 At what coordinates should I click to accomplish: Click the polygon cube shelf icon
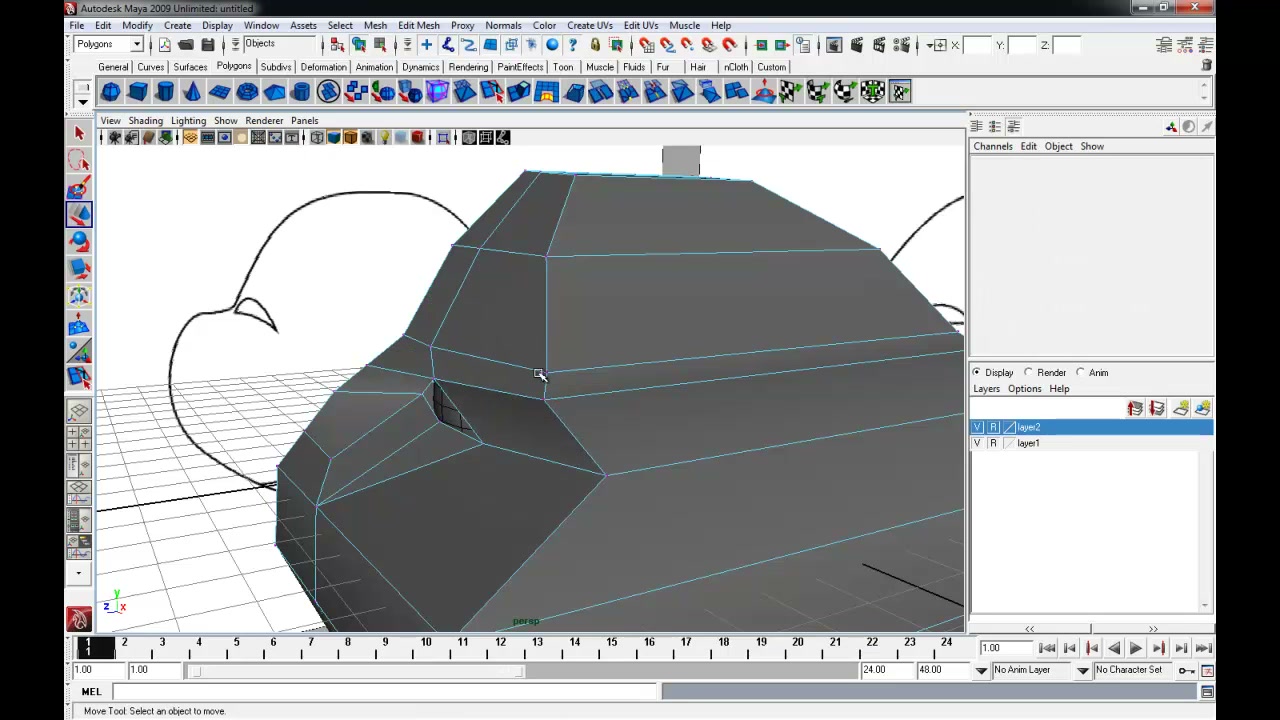(x=137, y=92)
